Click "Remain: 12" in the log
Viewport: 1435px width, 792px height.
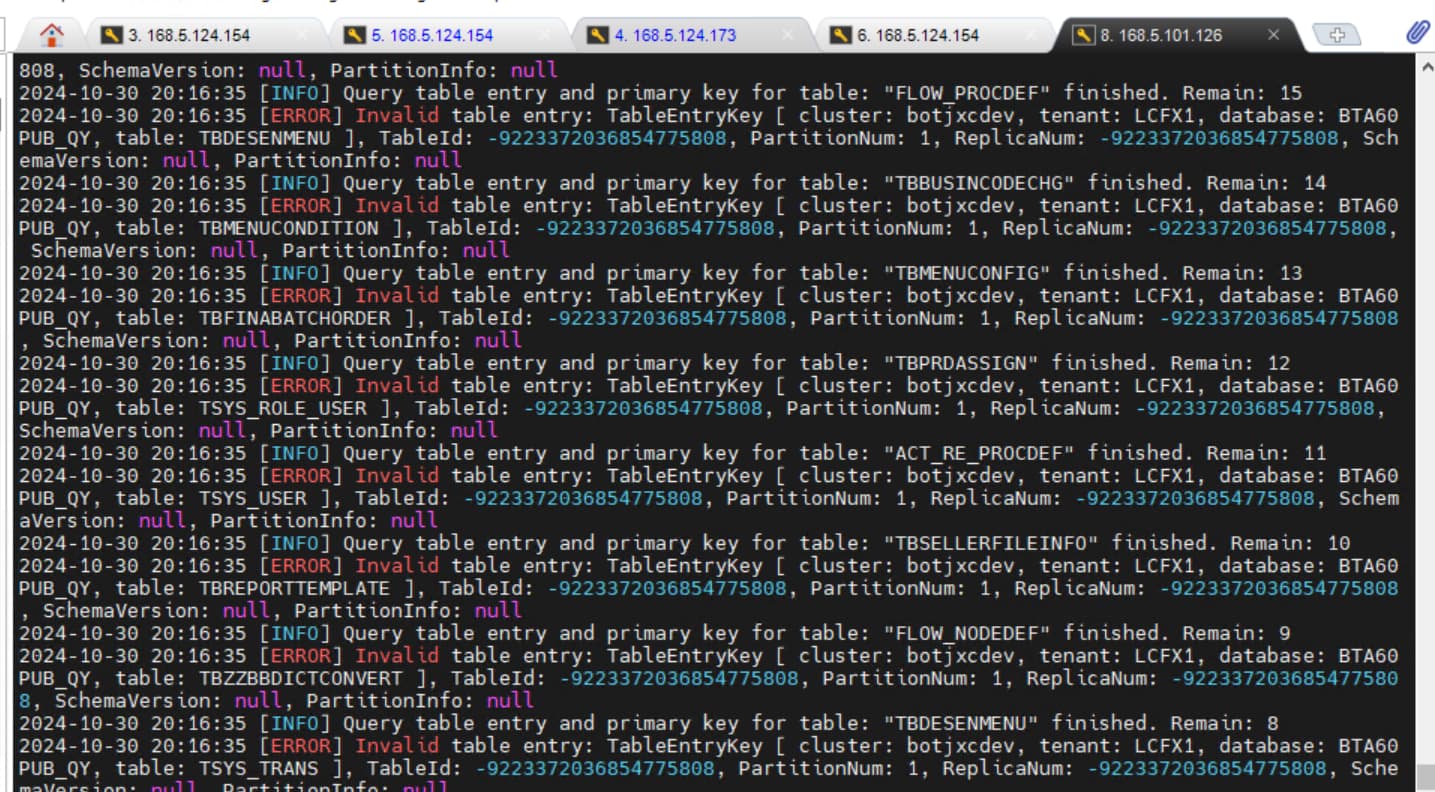point(1230,363)
